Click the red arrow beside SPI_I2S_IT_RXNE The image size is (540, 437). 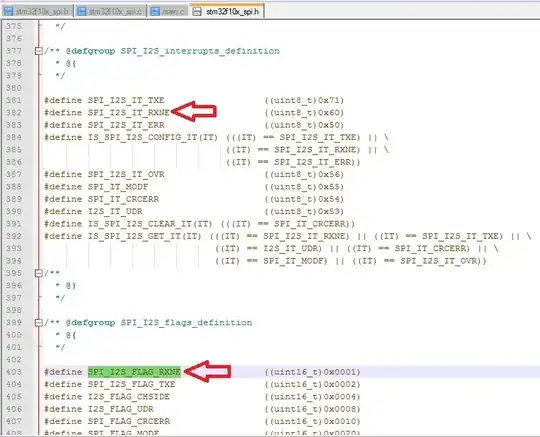coord(194,112)
